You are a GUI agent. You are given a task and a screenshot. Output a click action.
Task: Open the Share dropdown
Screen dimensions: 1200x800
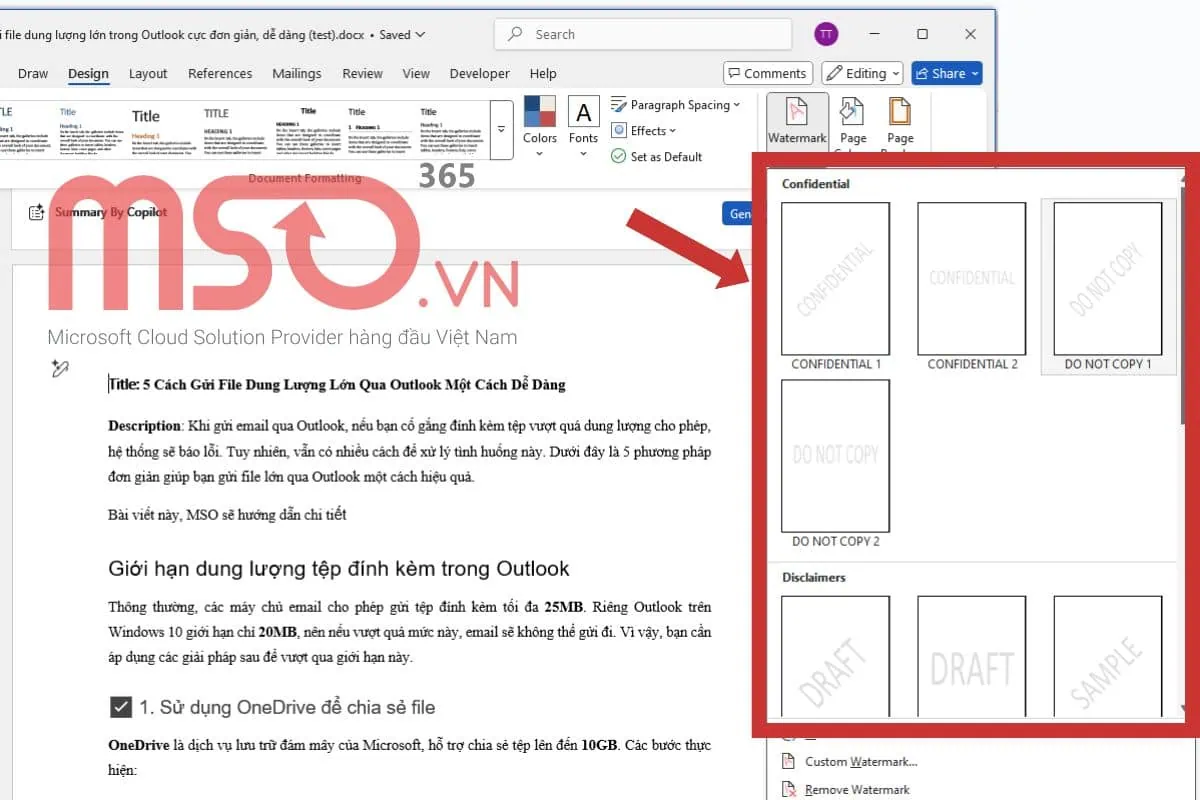(x=947, y=73)
